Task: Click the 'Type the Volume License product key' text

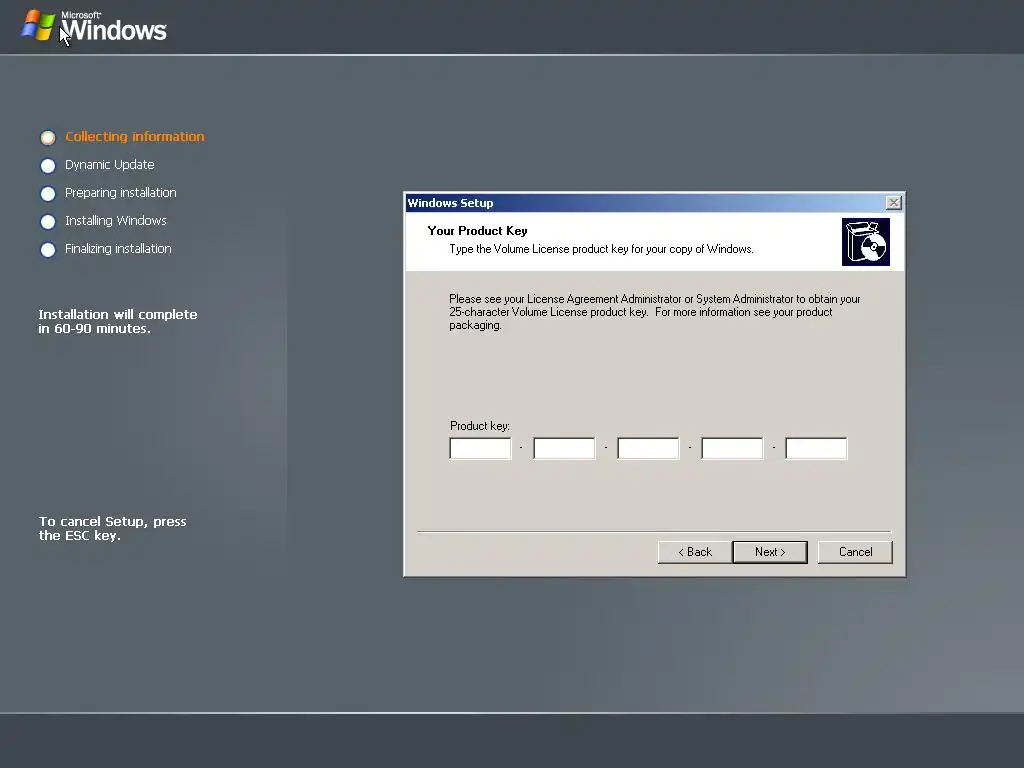Action: [x=601, y=249]
